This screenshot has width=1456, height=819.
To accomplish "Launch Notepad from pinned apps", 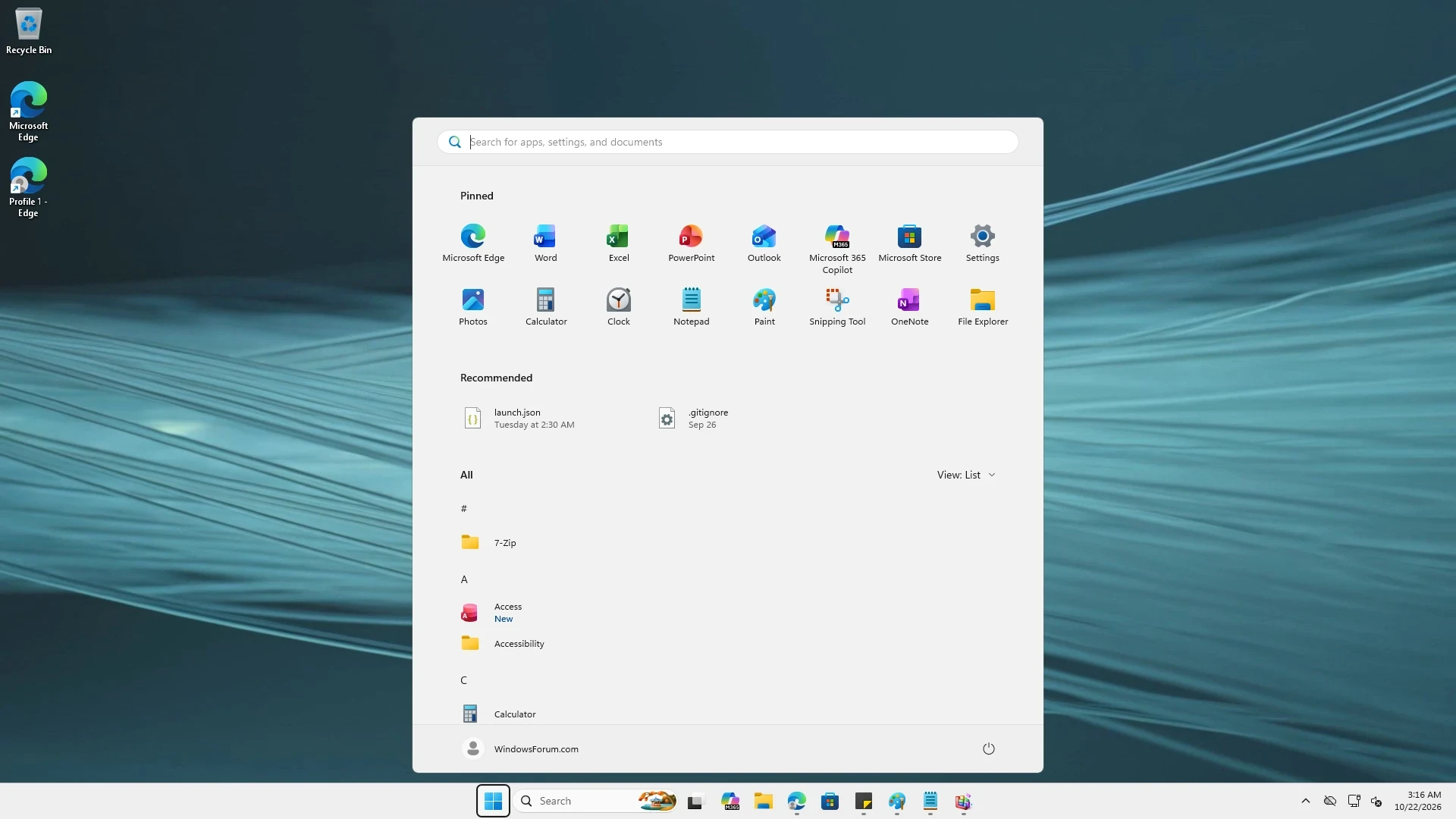I will 691,307.
